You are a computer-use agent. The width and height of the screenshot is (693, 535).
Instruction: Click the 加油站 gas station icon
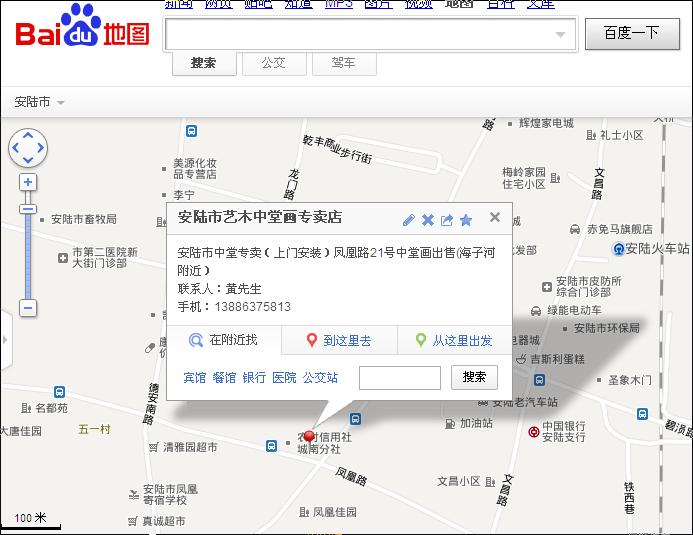click(x=450, y=424)
